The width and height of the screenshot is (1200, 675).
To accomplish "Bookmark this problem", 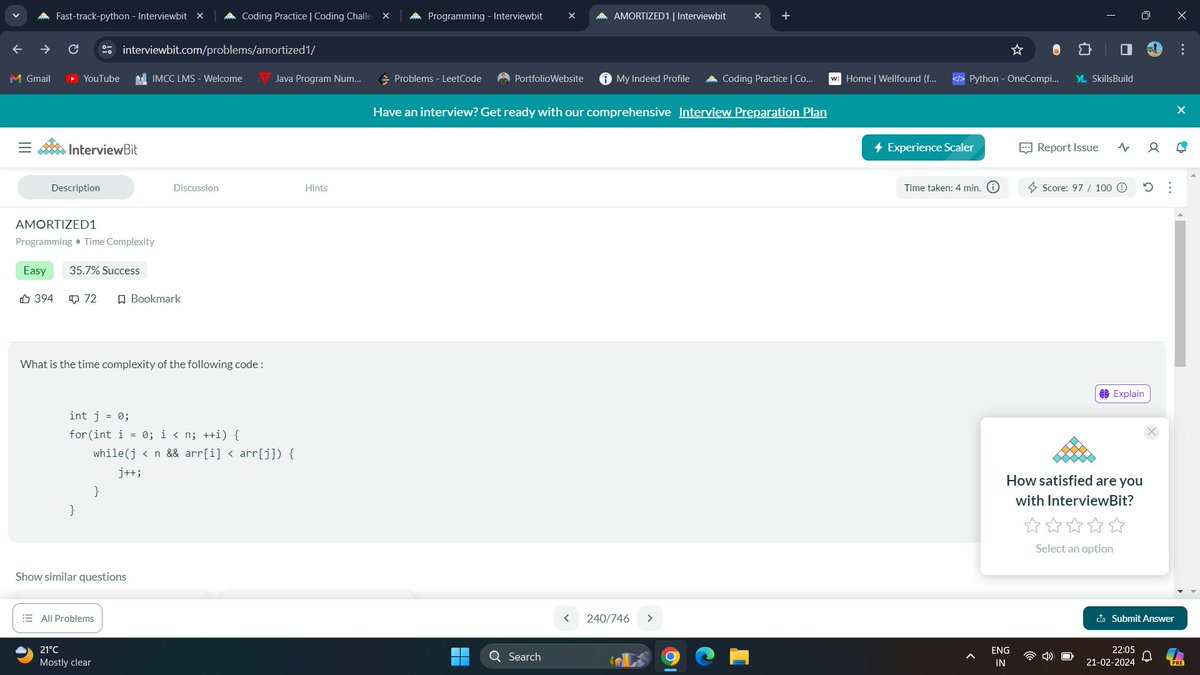I will [x=149, y=298].
